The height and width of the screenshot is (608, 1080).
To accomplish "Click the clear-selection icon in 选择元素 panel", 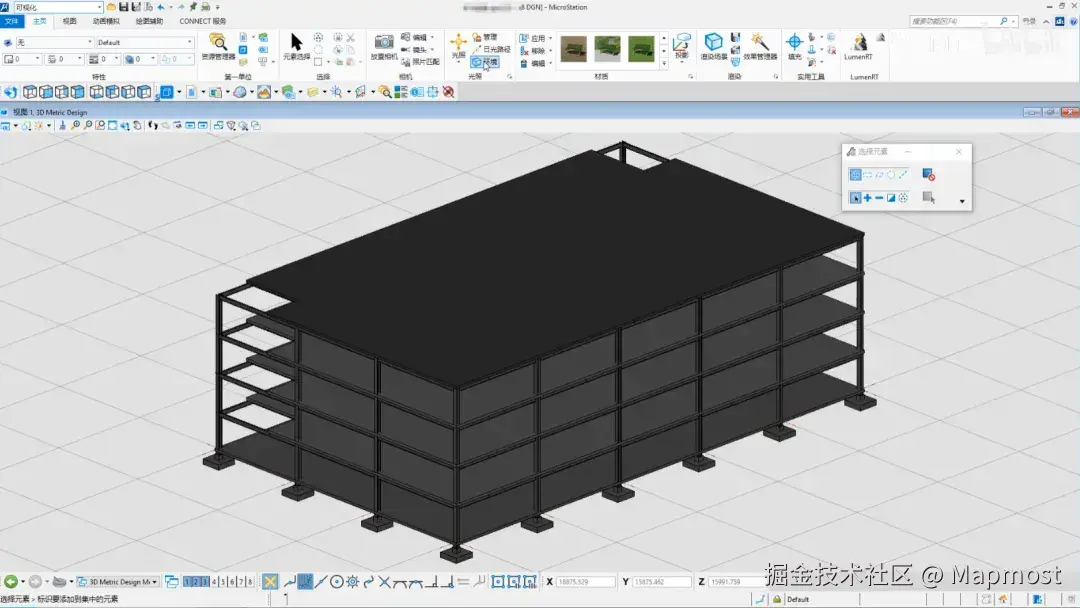I will tap(928, 175).
